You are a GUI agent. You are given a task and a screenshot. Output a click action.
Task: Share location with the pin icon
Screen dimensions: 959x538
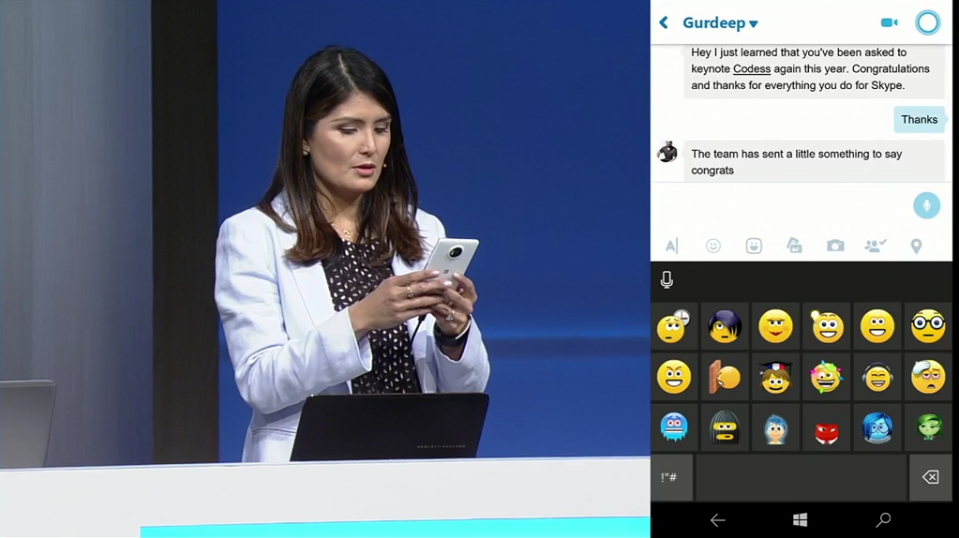pyautogui.click(x=916, y=246)
